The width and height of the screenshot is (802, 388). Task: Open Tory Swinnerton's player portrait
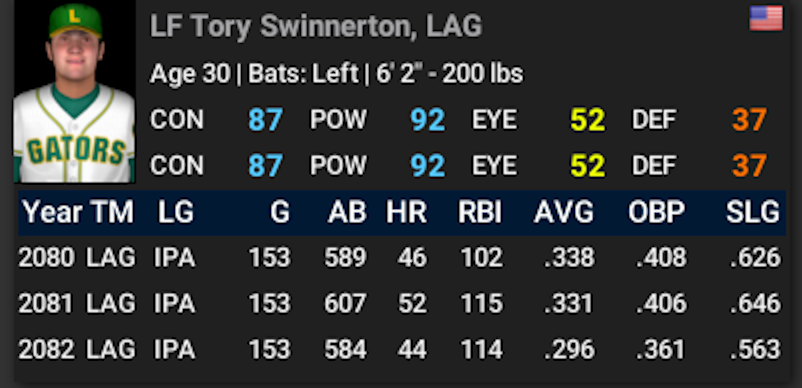pyautogui.click(x=75, y=91)
